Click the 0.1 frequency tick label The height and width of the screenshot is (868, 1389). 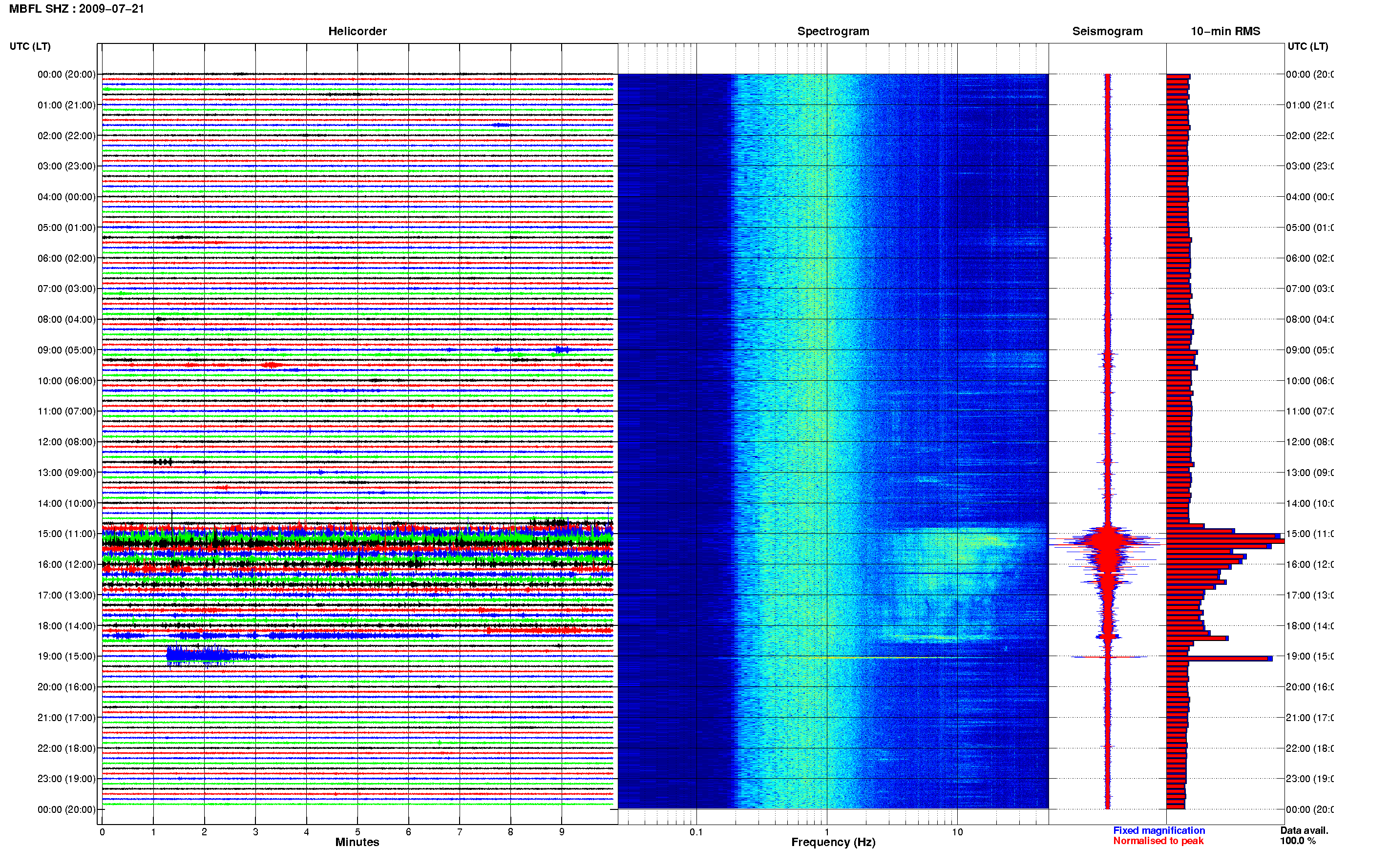696,832
